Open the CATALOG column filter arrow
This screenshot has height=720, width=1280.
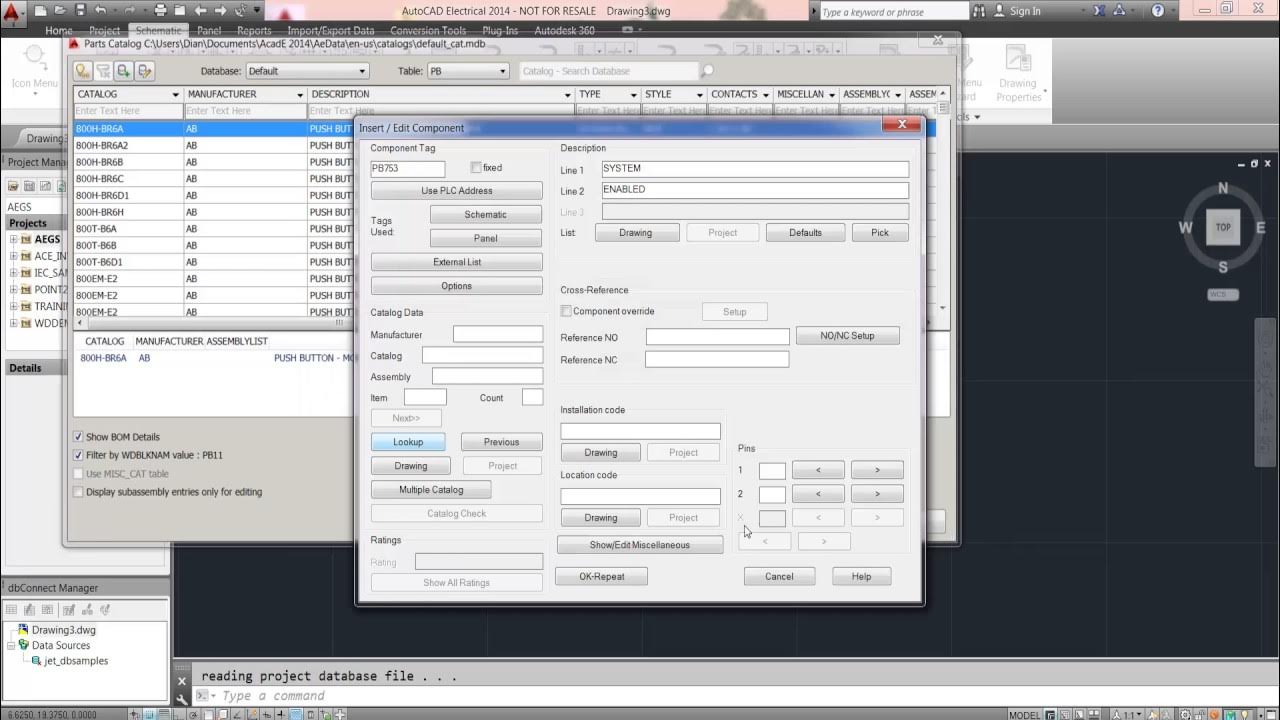click(176, 95)
